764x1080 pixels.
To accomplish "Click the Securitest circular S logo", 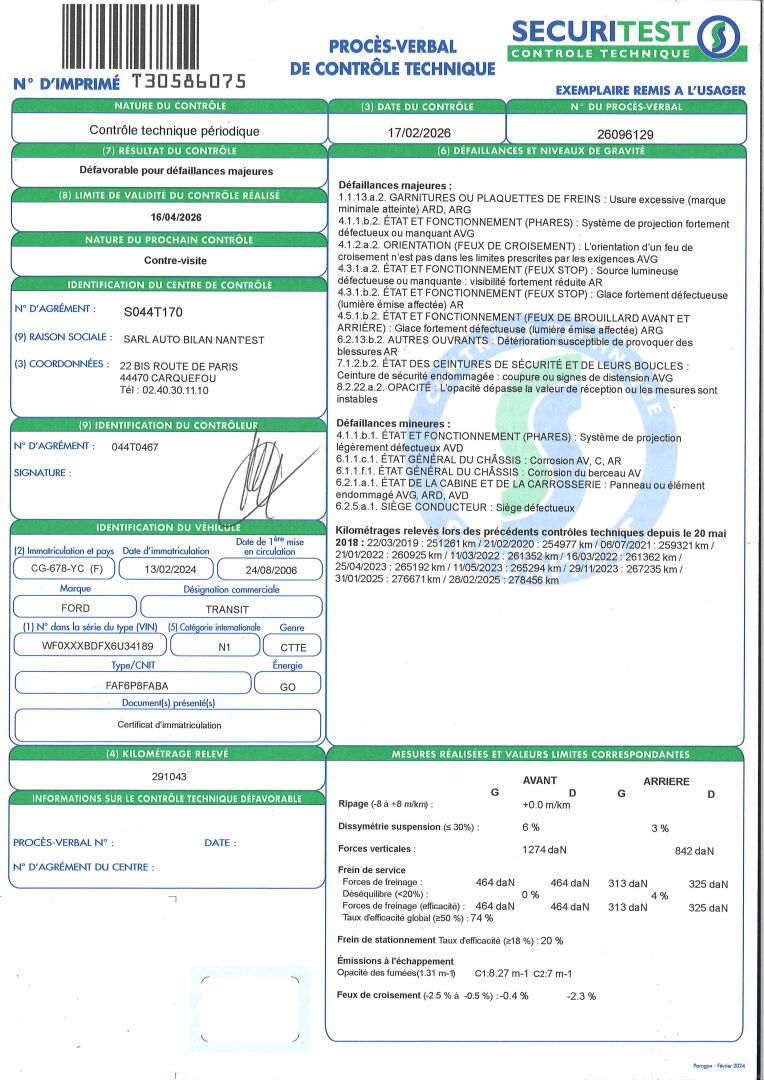I will click(721, 39).
